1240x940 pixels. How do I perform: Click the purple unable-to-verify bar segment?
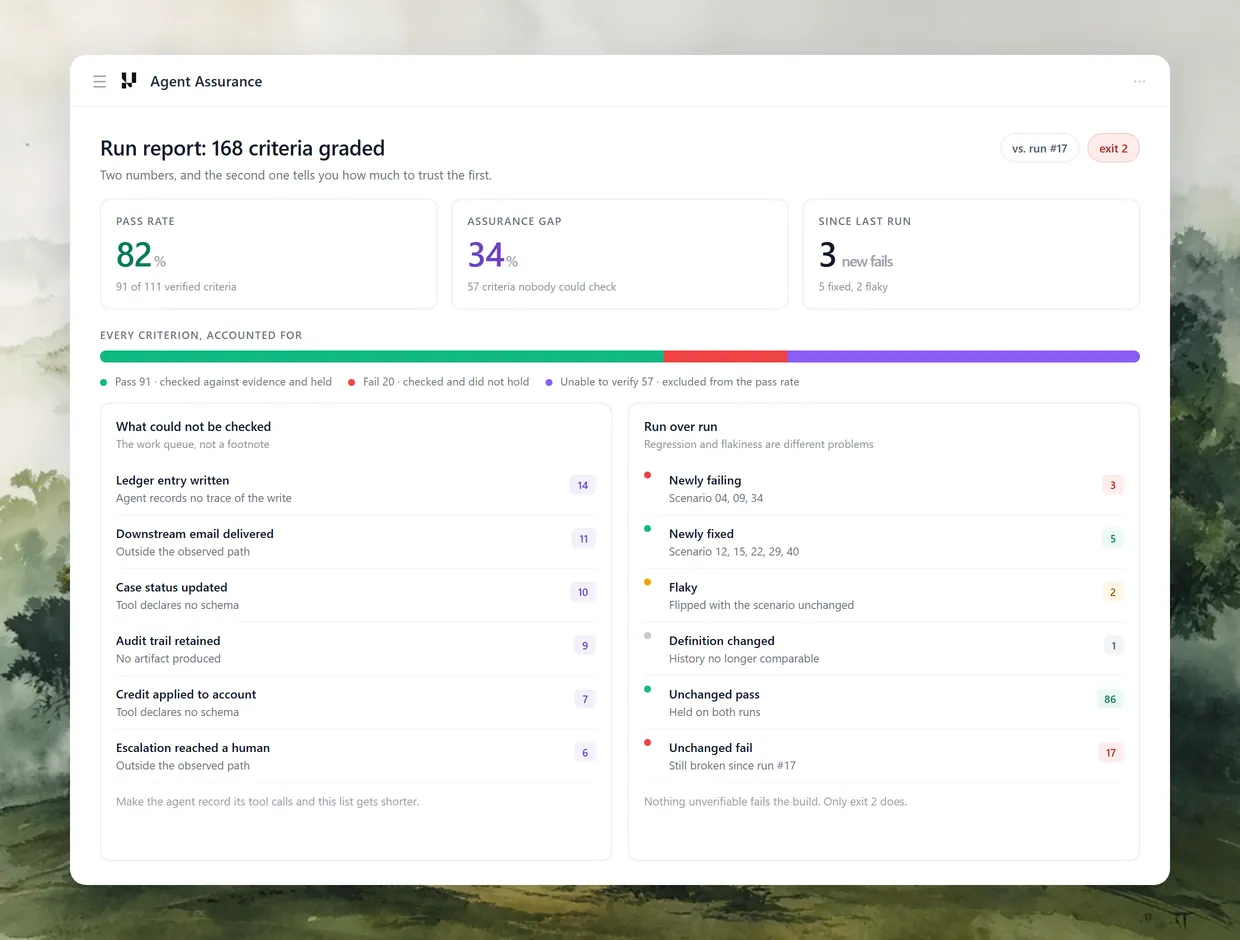click(963, 356)
